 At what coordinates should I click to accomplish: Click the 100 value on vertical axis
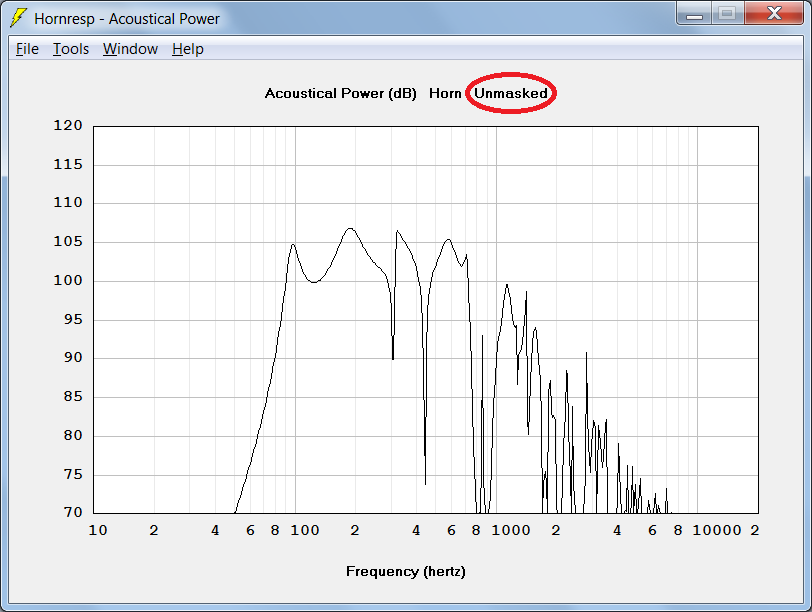tap(68, 280)
